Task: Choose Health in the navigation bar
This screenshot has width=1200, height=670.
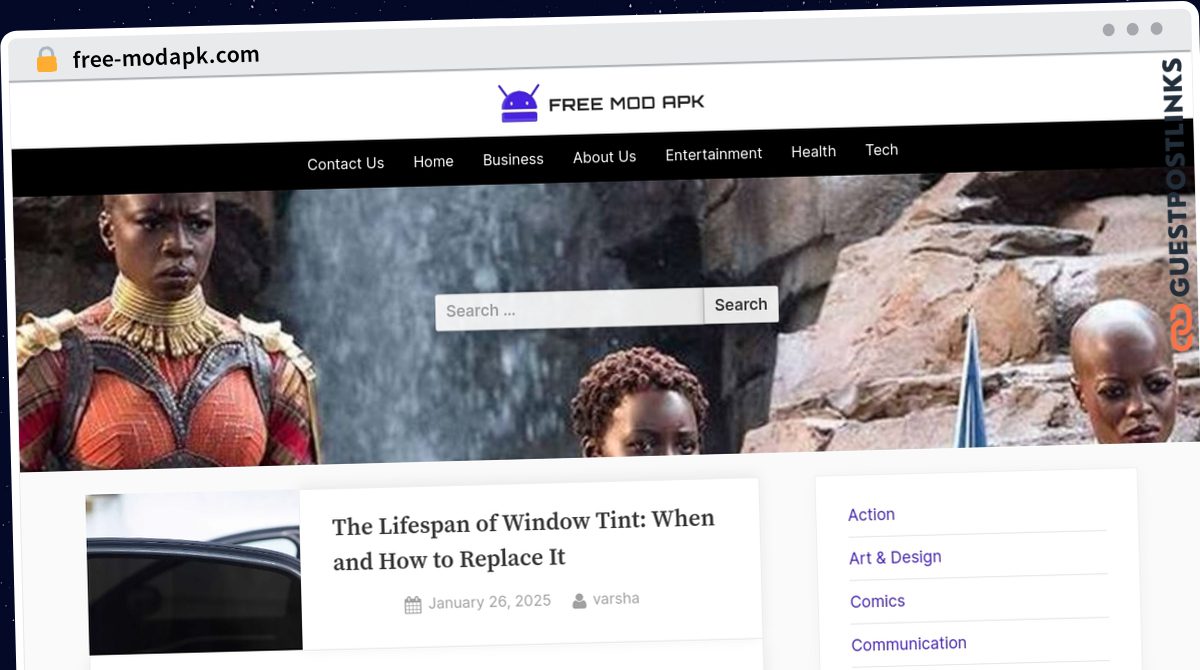Action: tap(813, 152)
